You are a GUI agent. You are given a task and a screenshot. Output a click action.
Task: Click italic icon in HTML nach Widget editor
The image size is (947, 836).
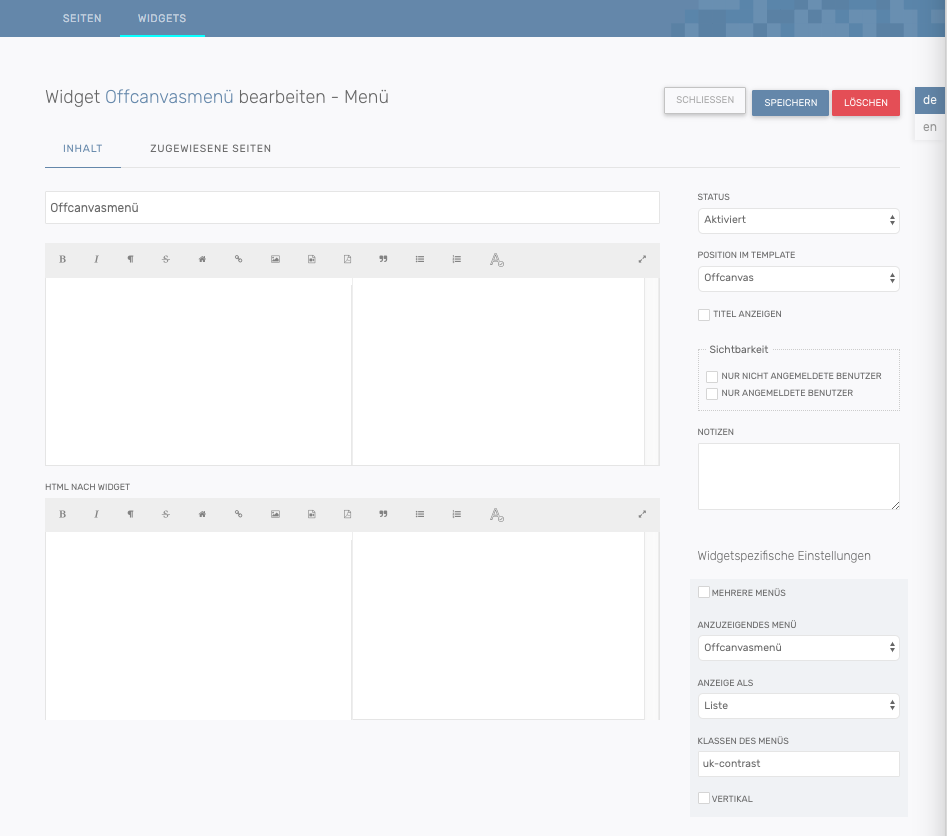point(96,514)
